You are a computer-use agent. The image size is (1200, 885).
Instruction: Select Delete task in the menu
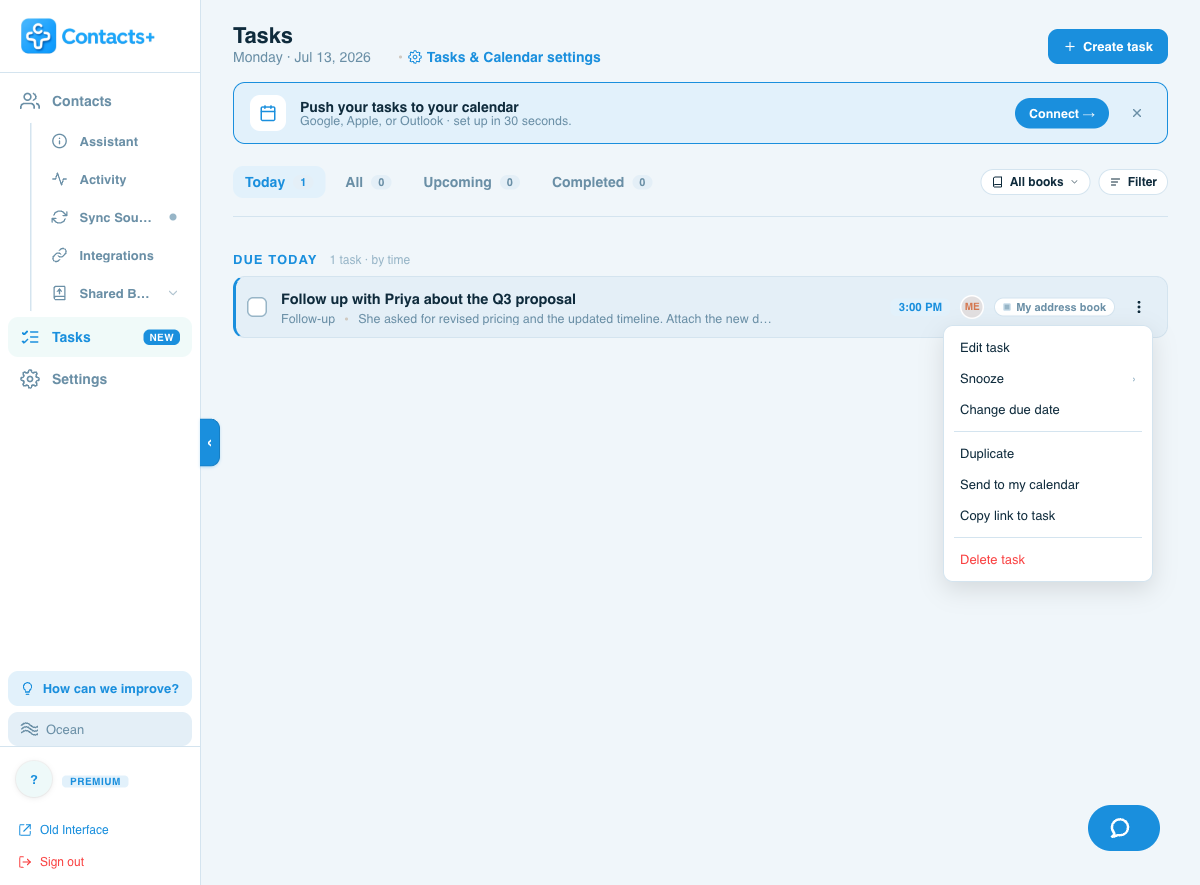[x=1048, y=560]
